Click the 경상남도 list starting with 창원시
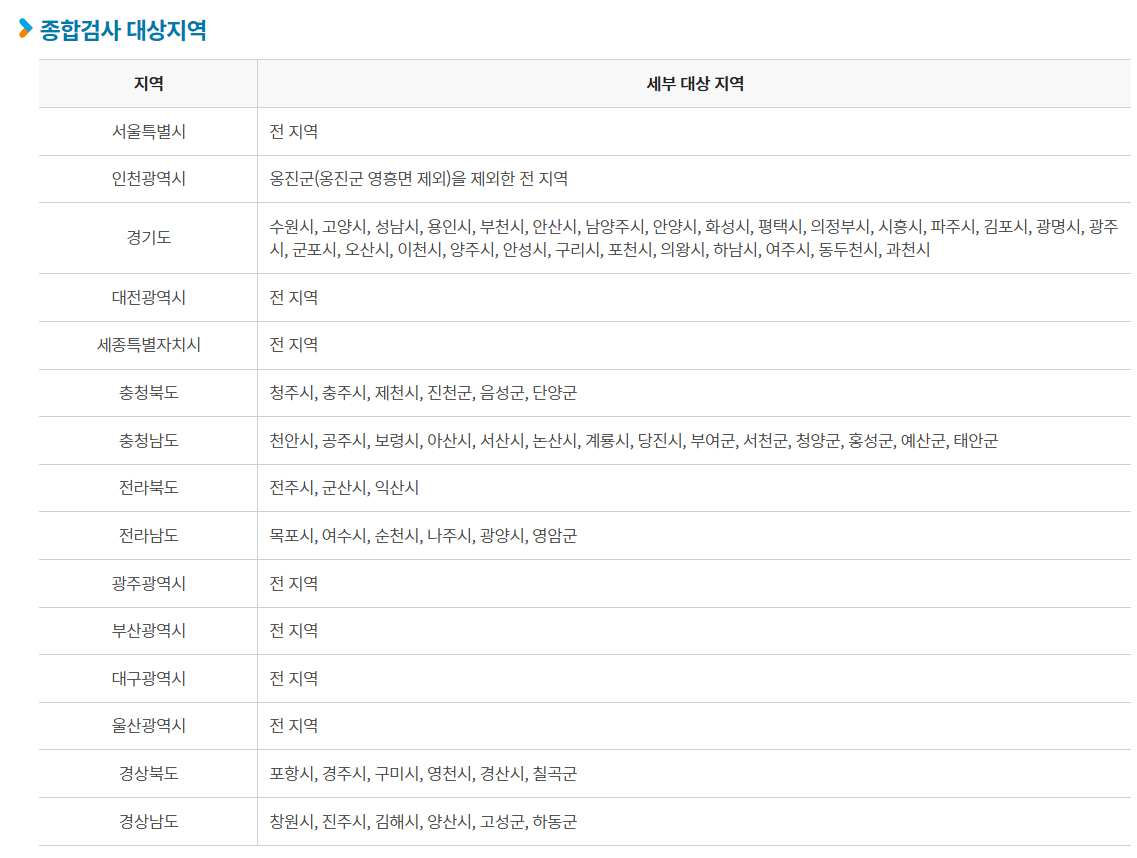 tap(423, 821)
